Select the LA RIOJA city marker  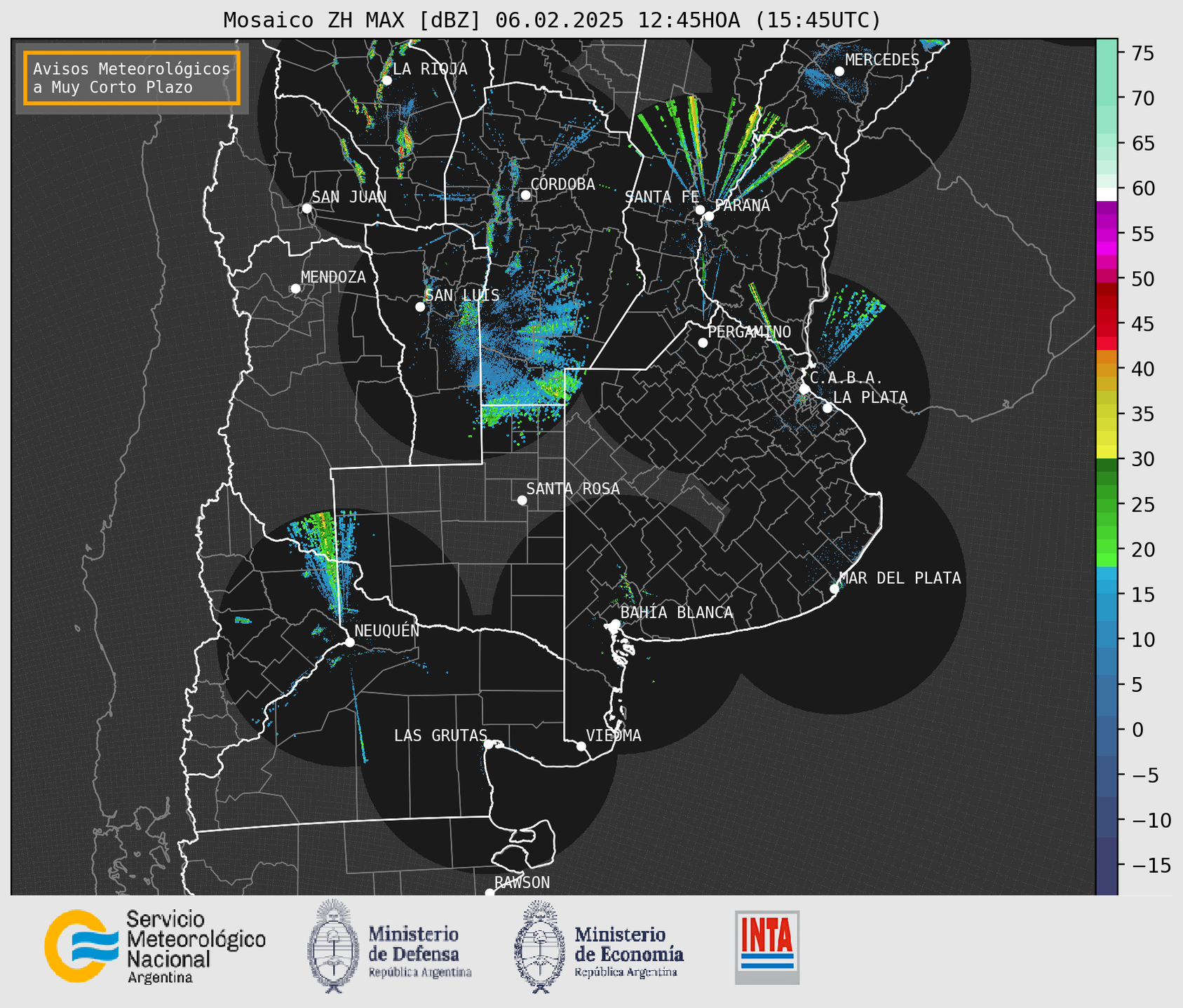click(386, 80)
